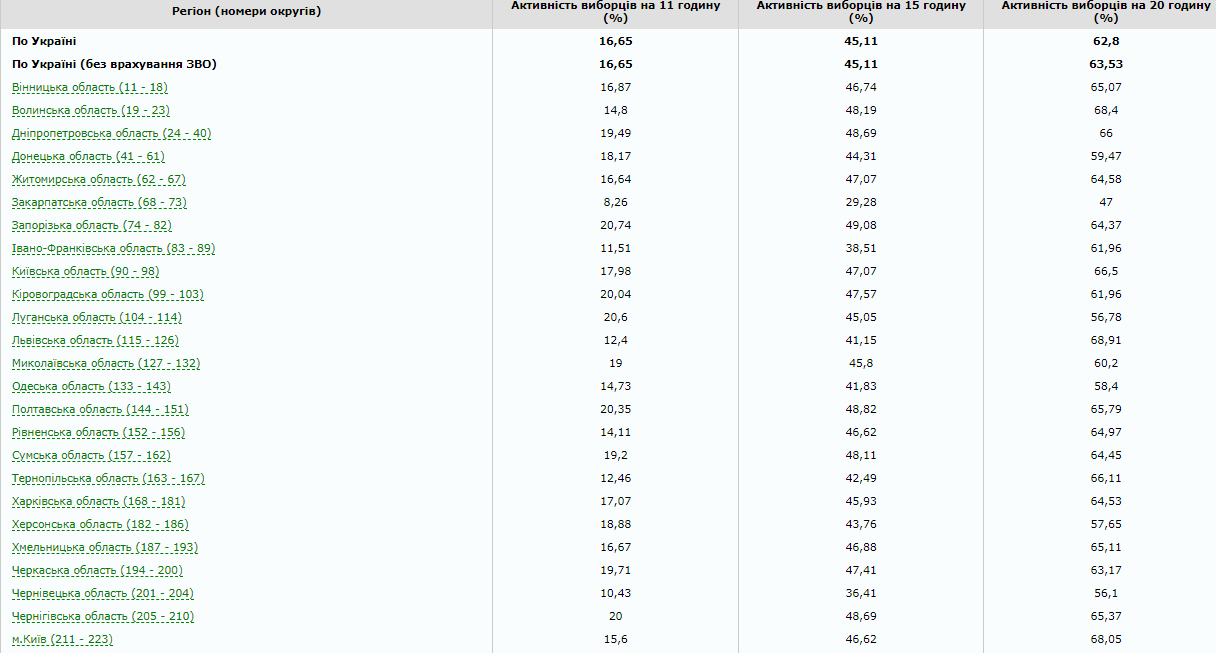
Task: Click the 62,8 turnout cell for По Україні
Action: pos(1105,41)
